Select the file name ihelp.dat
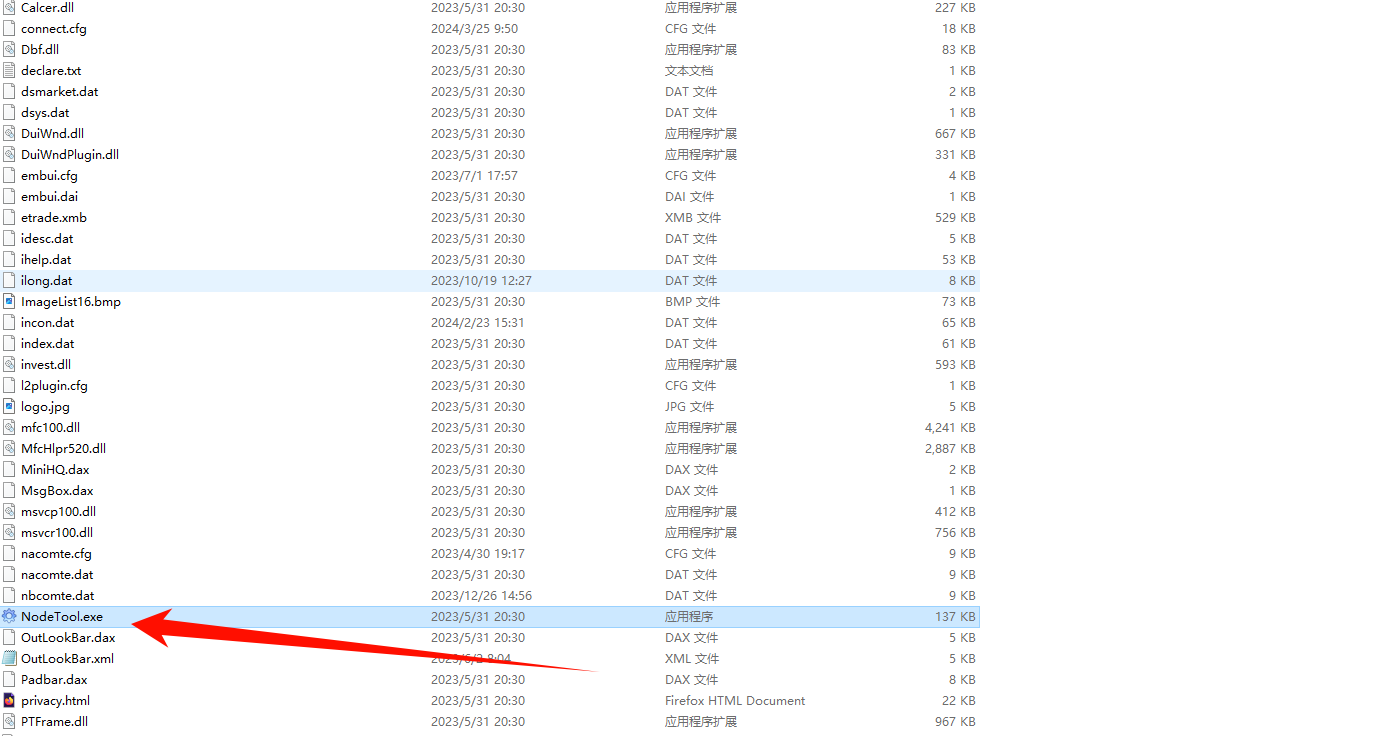 (x=46, y=260)
